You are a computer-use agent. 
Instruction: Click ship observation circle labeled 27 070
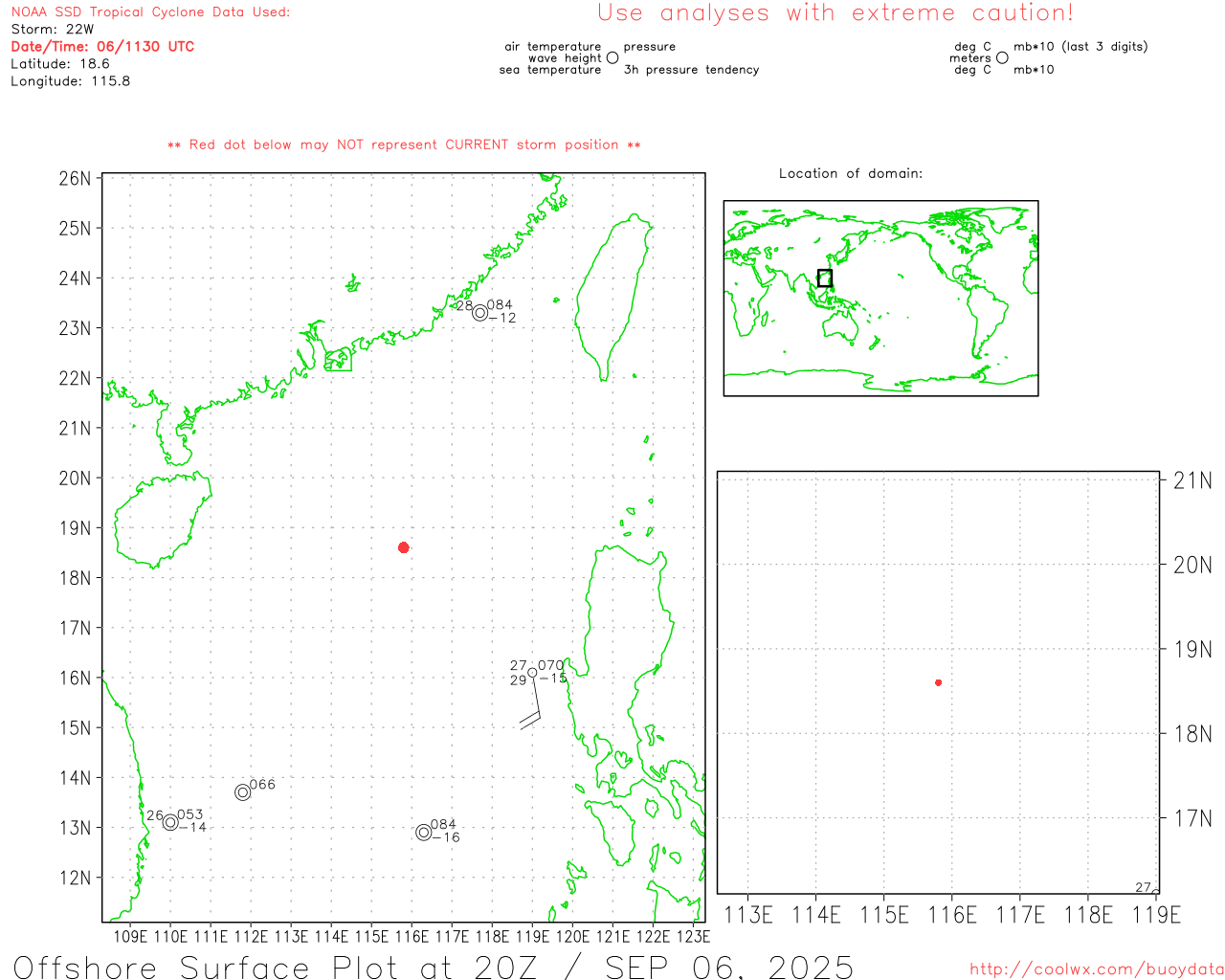532,673
